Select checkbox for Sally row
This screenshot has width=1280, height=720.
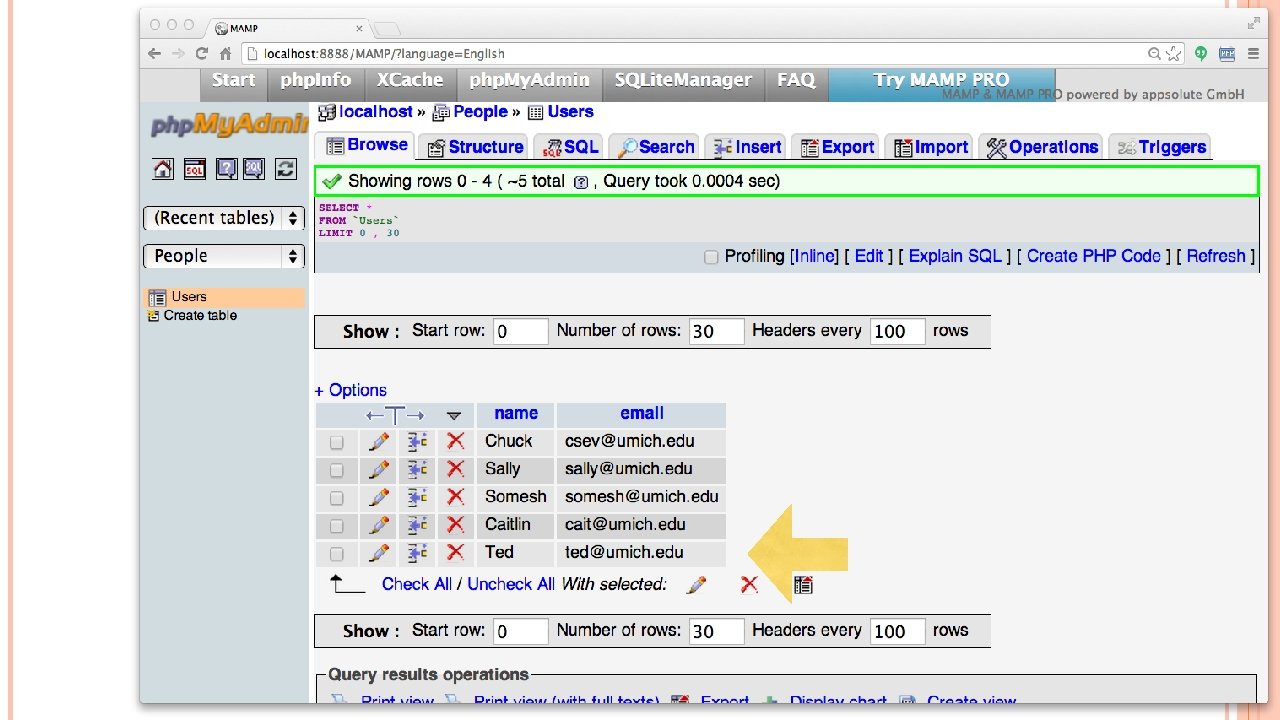[x=337, y=470]
